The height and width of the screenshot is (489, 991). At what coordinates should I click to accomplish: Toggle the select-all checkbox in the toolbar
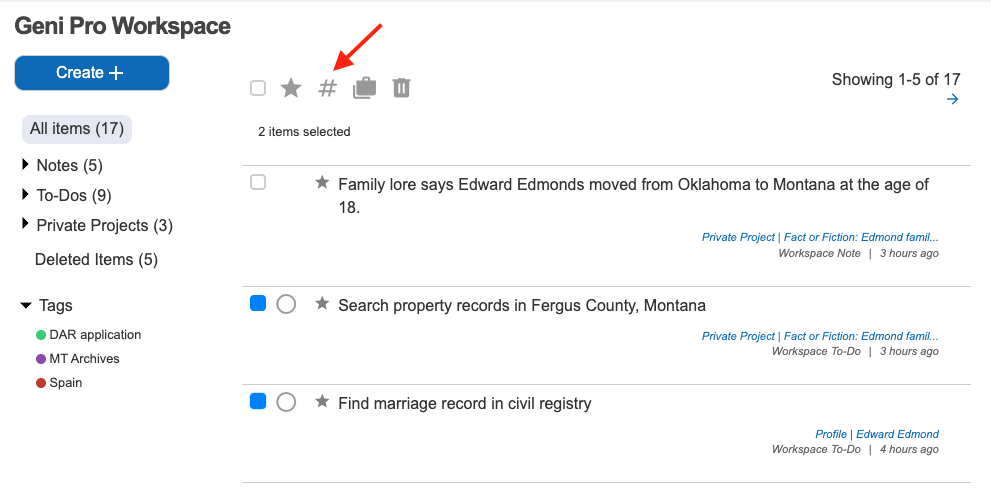pyautogui.click(x=258, y=88)
